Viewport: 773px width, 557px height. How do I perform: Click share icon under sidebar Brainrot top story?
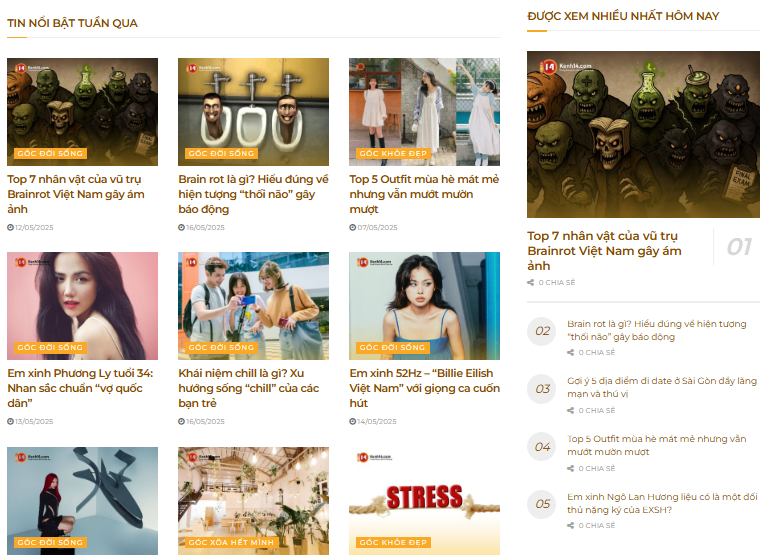[531, 283]
